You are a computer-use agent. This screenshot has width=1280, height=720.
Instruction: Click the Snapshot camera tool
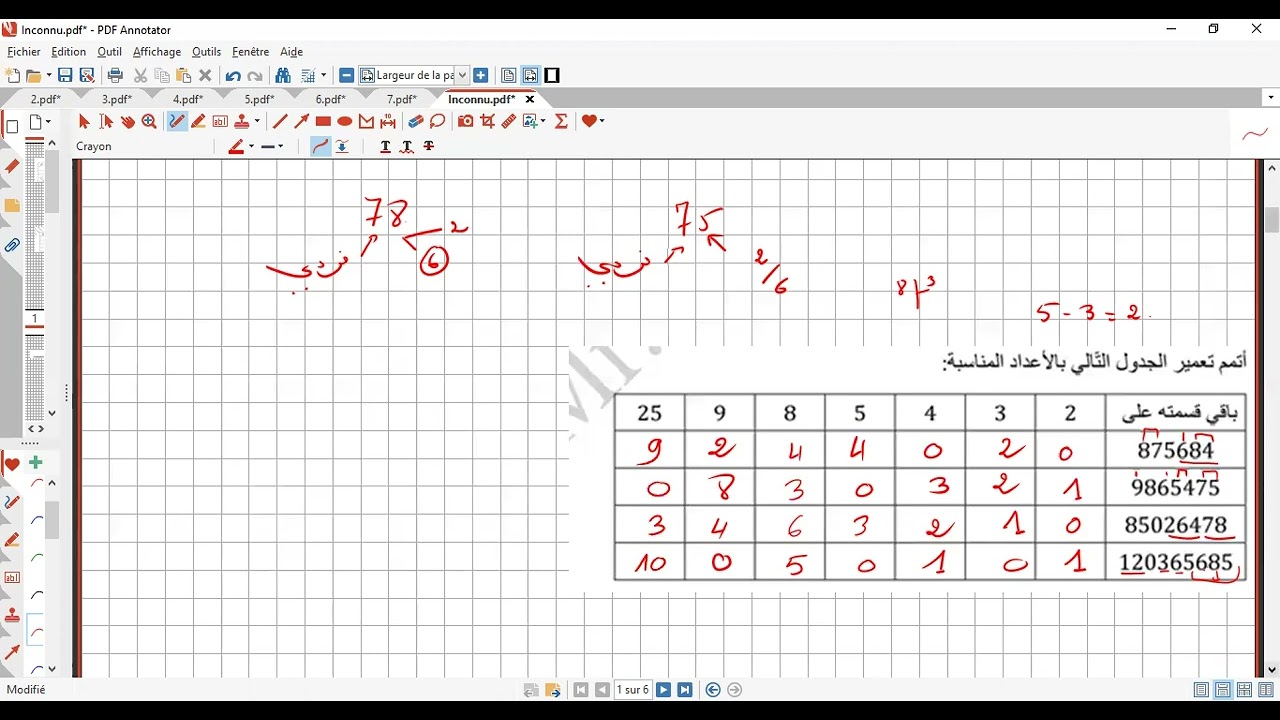point(466,121)
